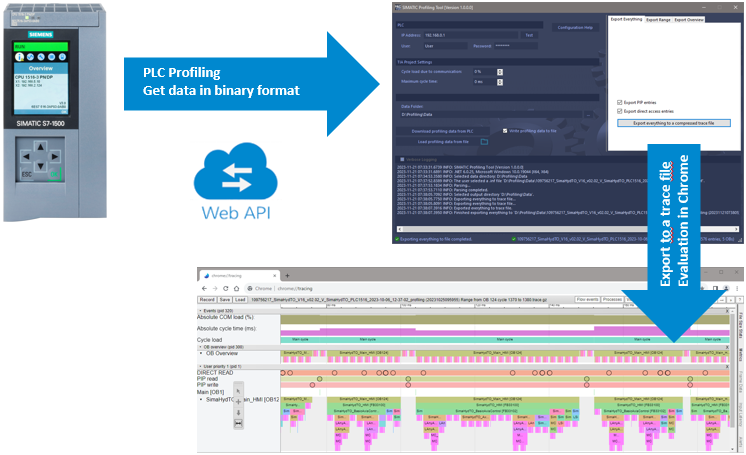746x455 pixels.
Task: Select the PIP read track label
Action: [x=207, y=379]
